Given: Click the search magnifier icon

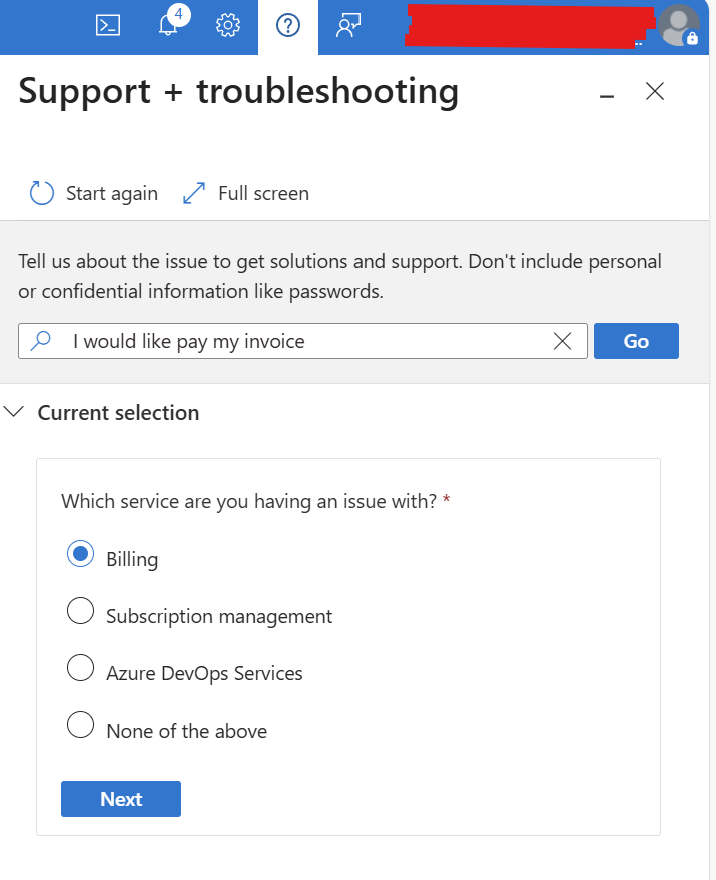Looking at the screenshot, I should [x=41, y=341].
